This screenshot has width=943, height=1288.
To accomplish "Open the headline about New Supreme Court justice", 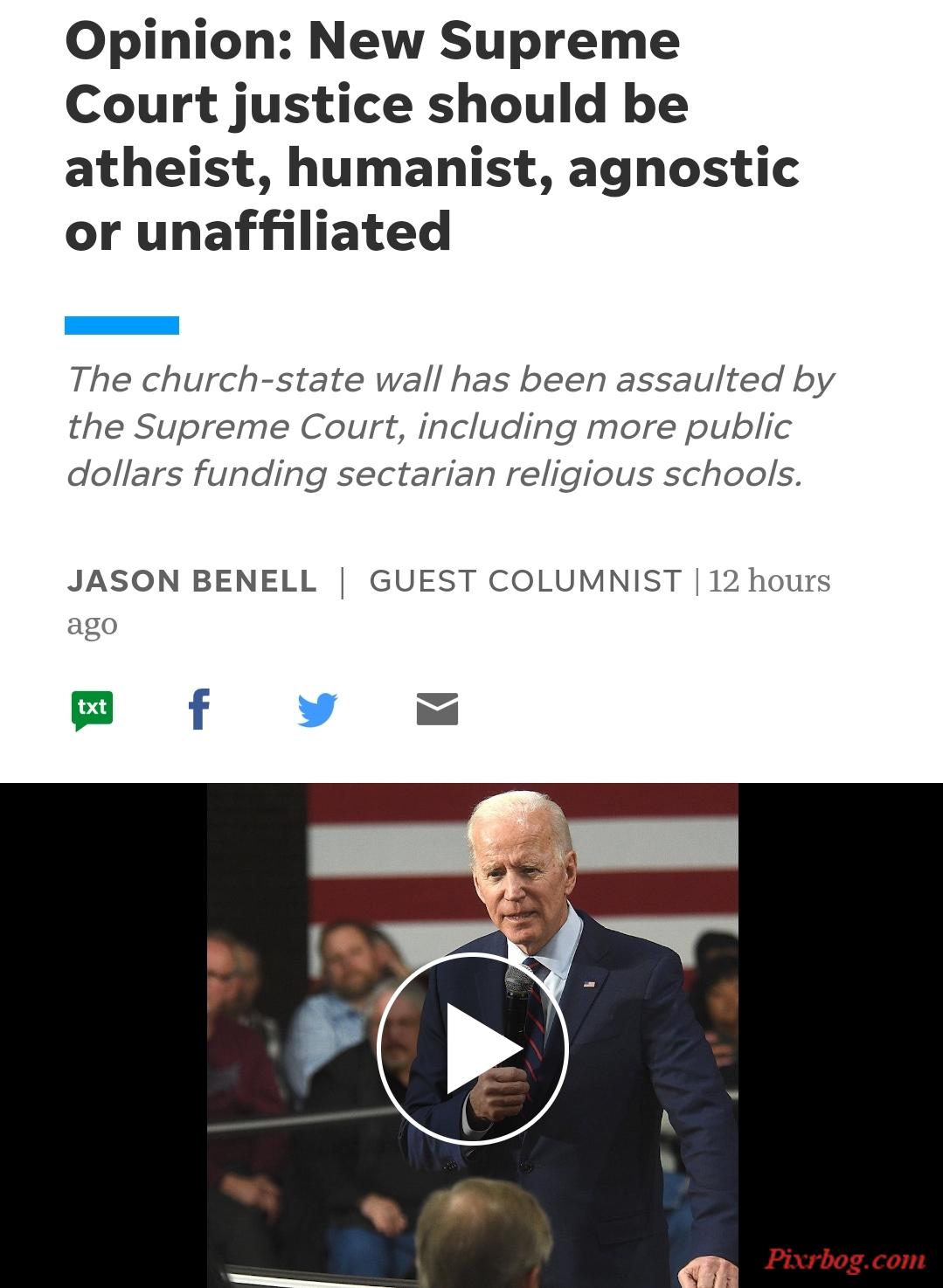I will pyautogui.click(x=432, y=136).
